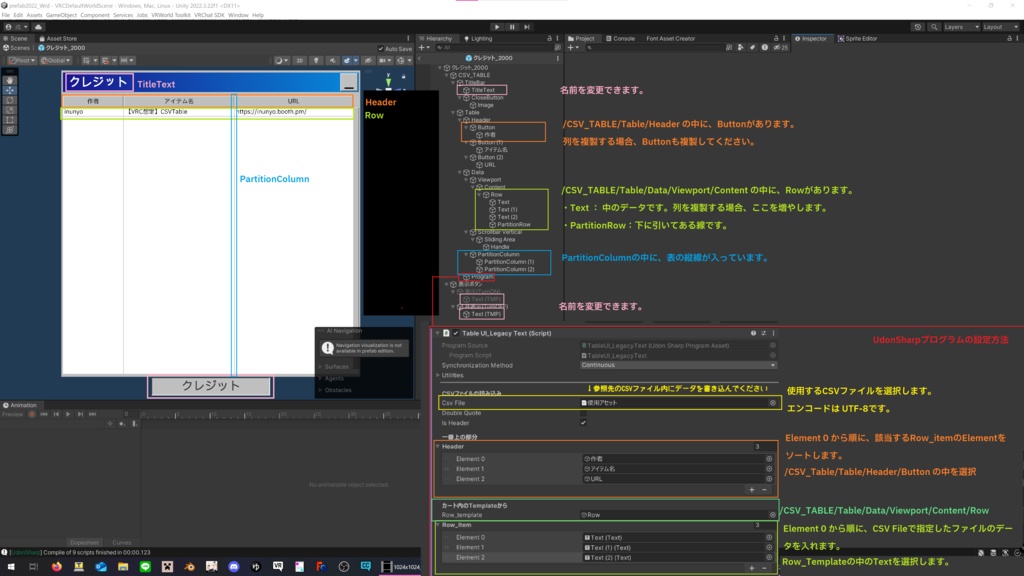The width and height of the screenshot is (1024, 576).
Task: Open the VRChat SDK menu
Action: pos(208,16)
